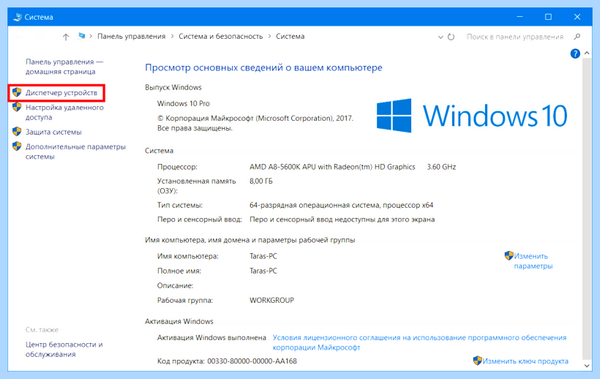Open the blue help question mark icon
The image size is (600, 379).
[575, 54]
